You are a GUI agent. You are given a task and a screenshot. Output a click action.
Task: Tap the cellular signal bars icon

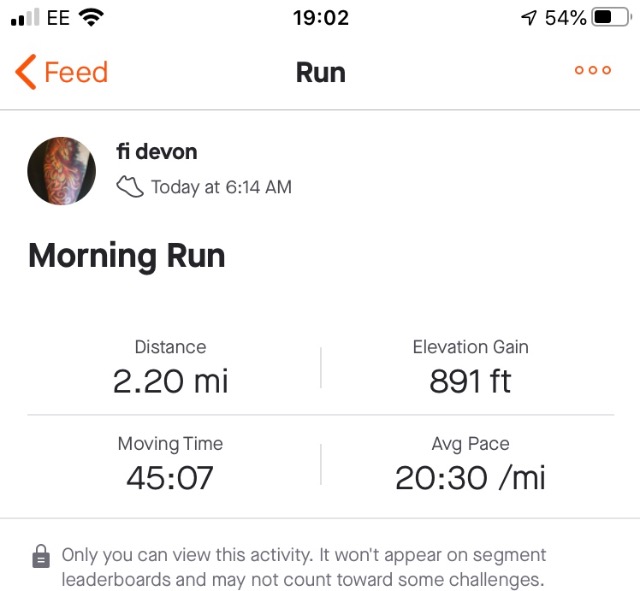(25, 17)
